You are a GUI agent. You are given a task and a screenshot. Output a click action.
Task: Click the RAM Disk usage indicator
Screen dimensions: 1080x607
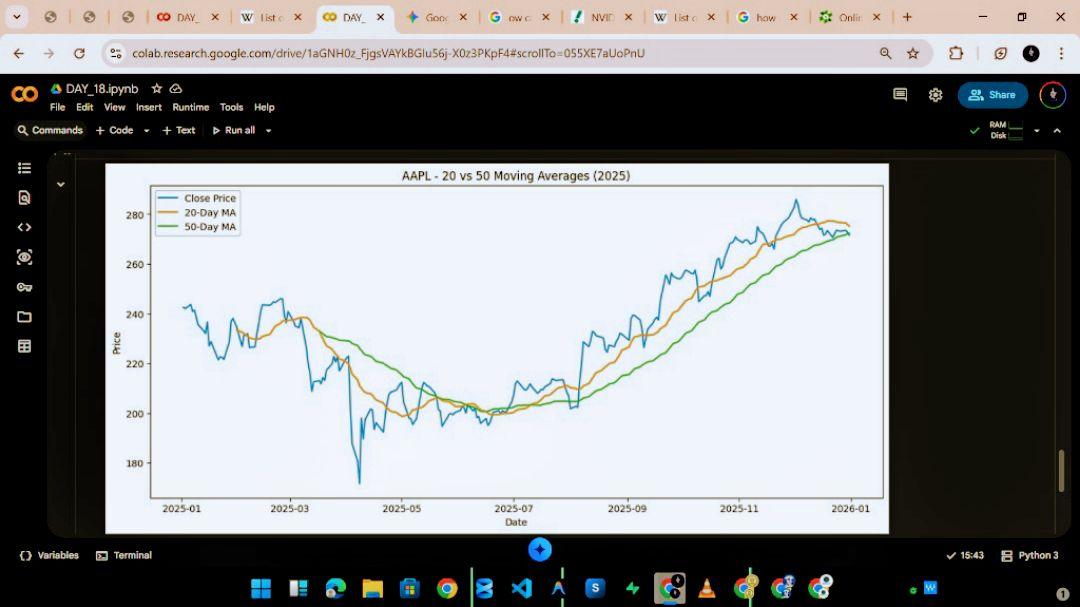[1006, 130]
